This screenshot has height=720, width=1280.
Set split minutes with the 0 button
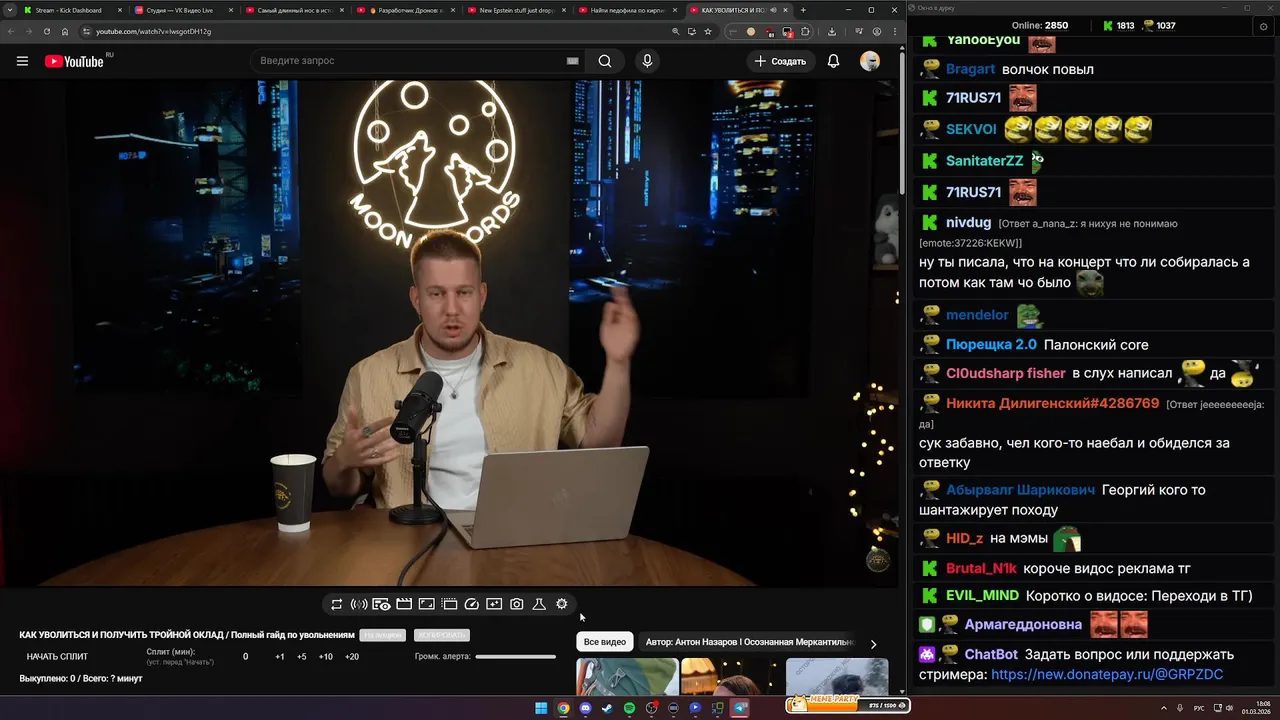pos(246,657)
